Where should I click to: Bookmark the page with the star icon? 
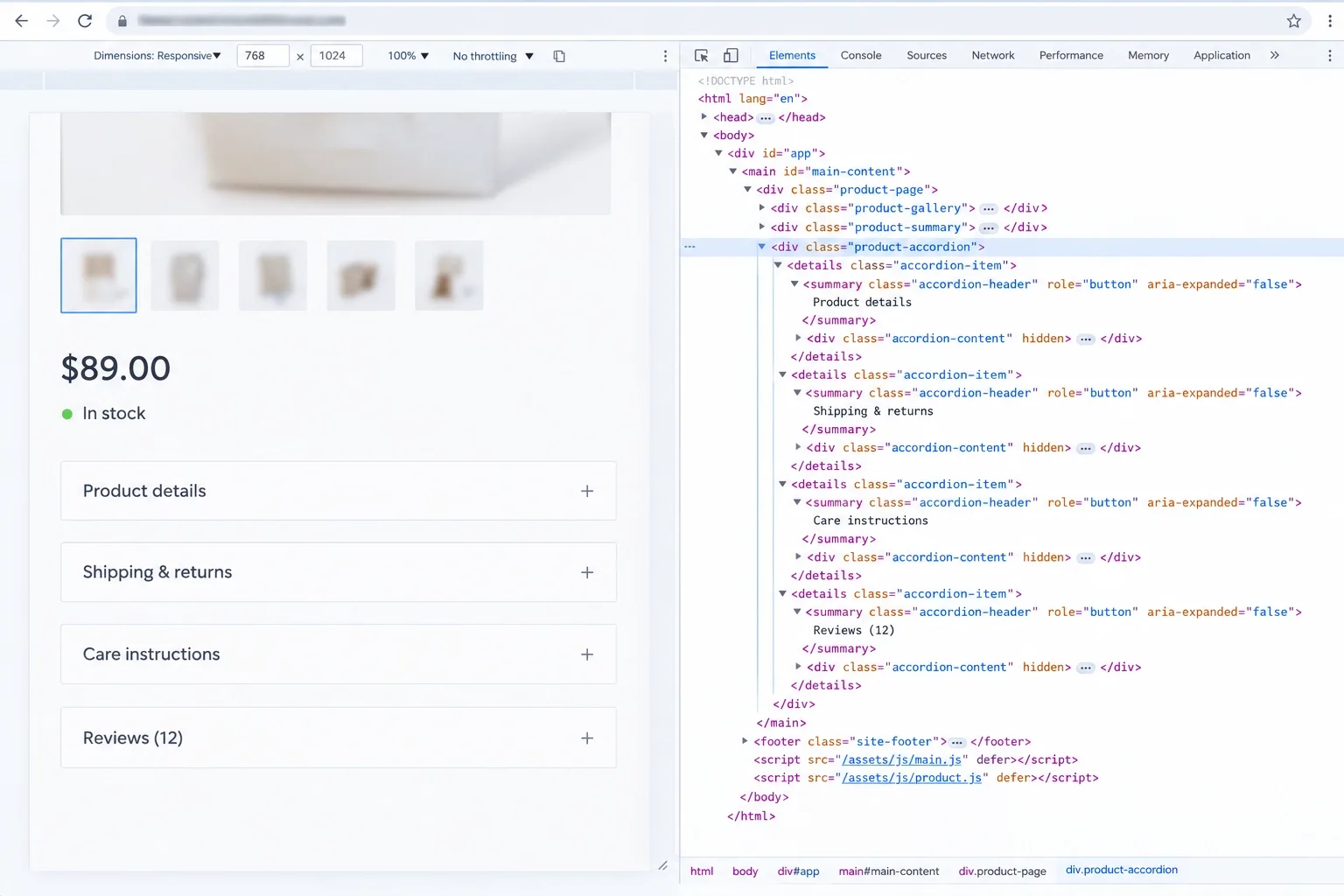[1294, 21]
